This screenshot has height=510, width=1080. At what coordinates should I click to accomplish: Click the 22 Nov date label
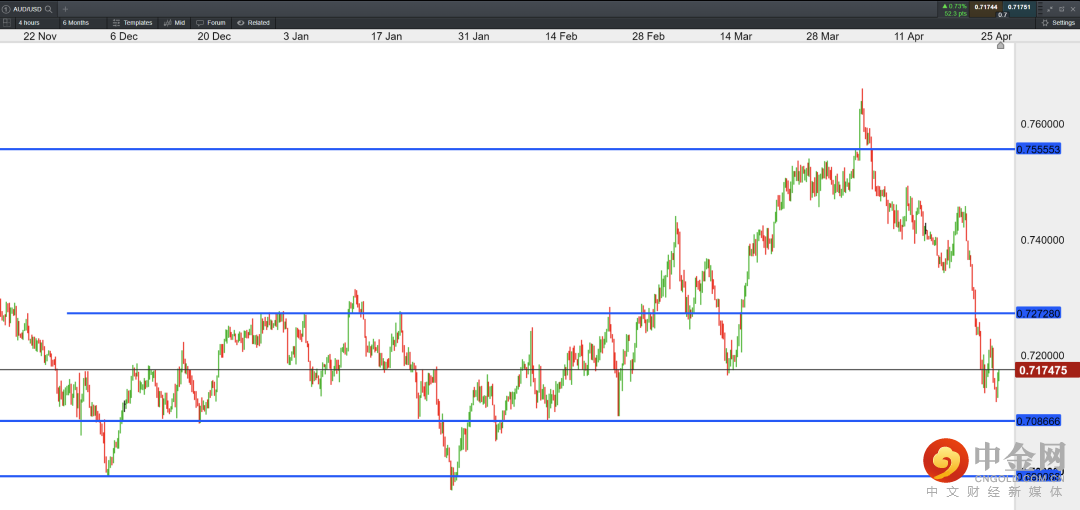39,37
